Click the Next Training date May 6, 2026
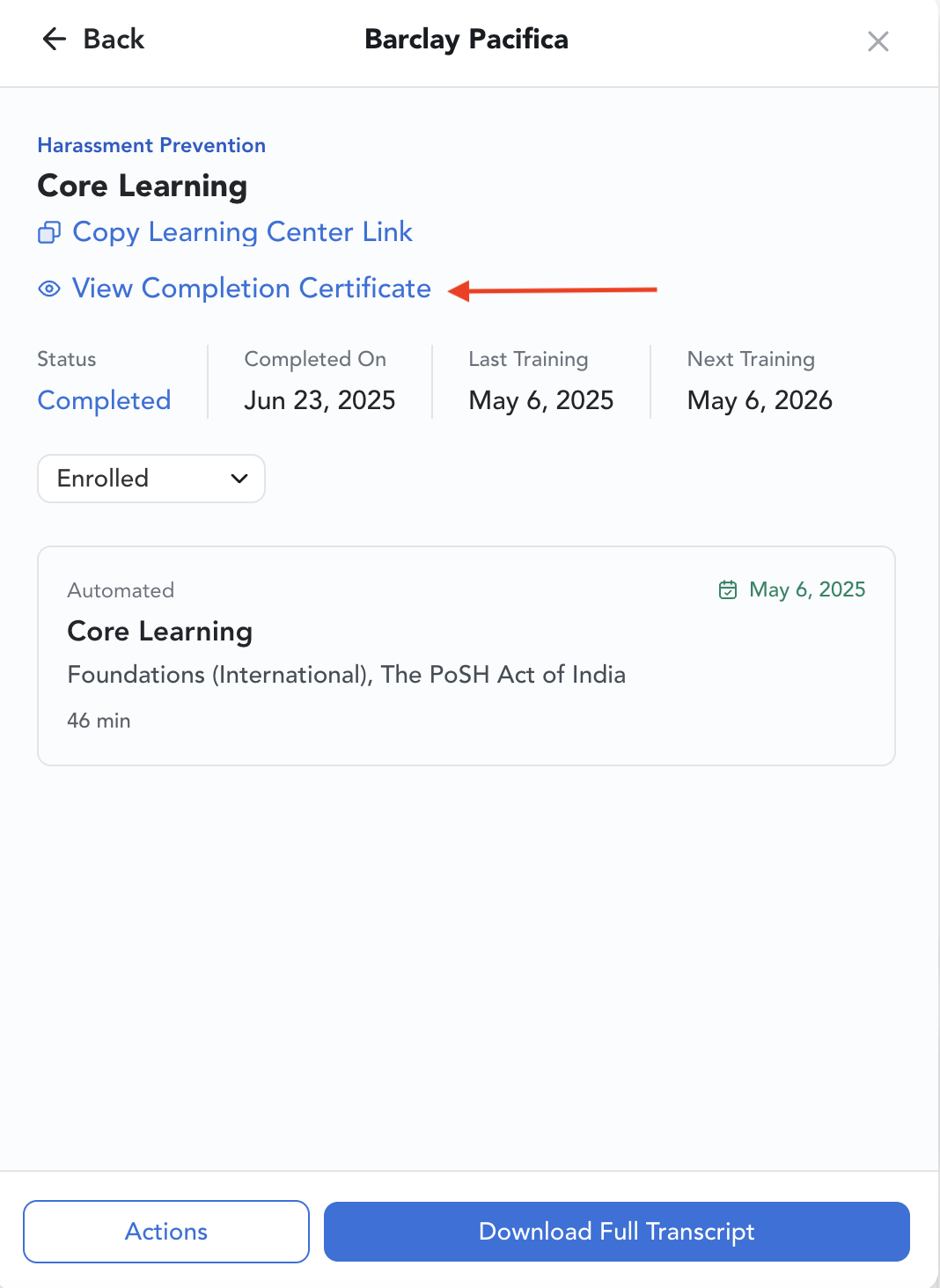The height and width of the screenshot is (1288, 940). (760, 400)
